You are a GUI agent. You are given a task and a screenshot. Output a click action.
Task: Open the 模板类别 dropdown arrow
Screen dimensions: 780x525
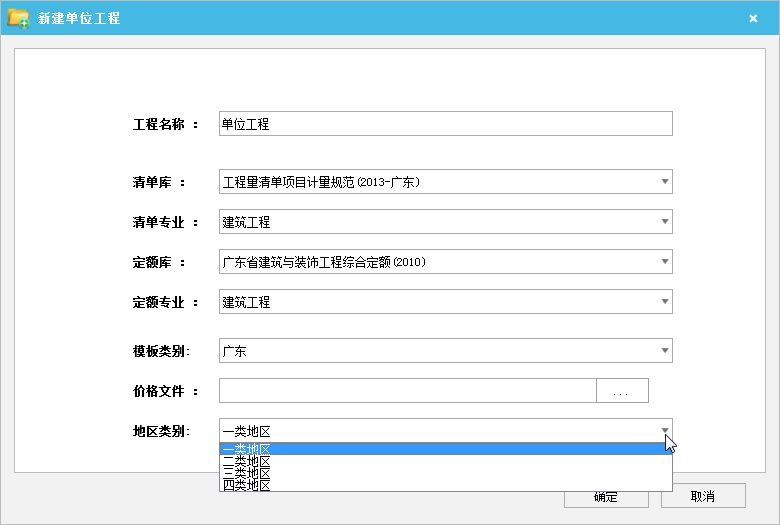coord(664,351)
